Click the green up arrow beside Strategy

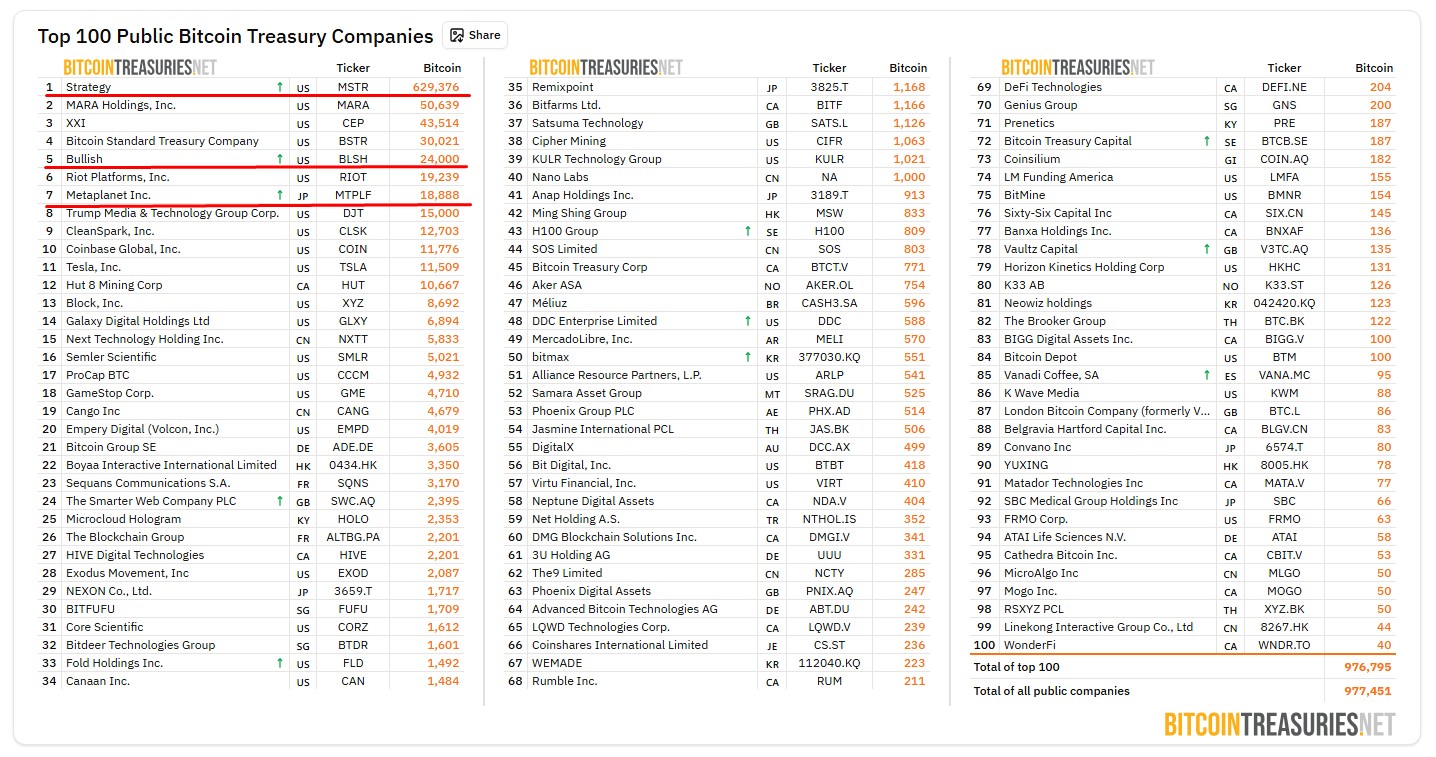coord(280,87)
